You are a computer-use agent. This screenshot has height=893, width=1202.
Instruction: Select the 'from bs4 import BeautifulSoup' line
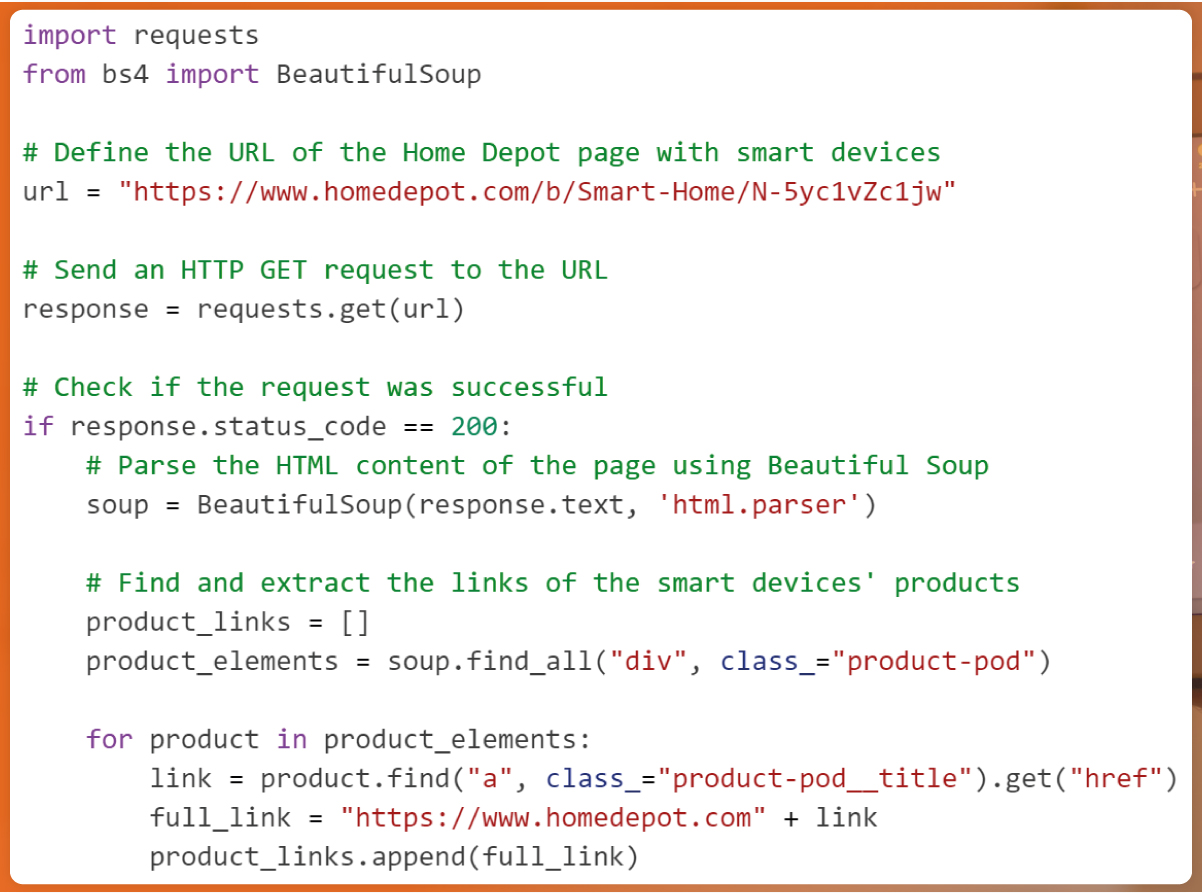click(252, 74)
